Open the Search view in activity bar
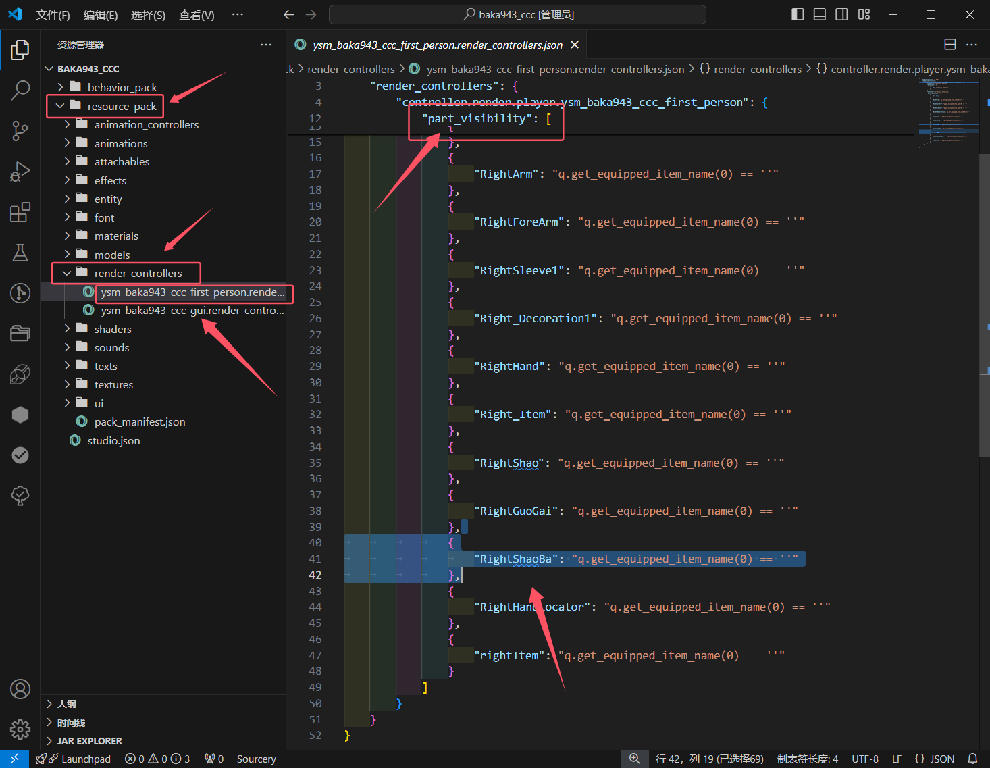The image size is (990, 768). (20, 91)
